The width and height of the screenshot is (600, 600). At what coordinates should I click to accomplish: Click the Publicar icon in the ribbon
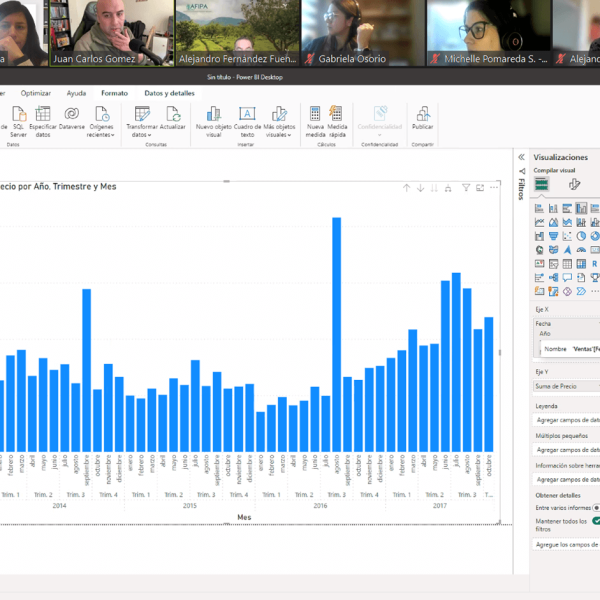click(x=422, y=113)
